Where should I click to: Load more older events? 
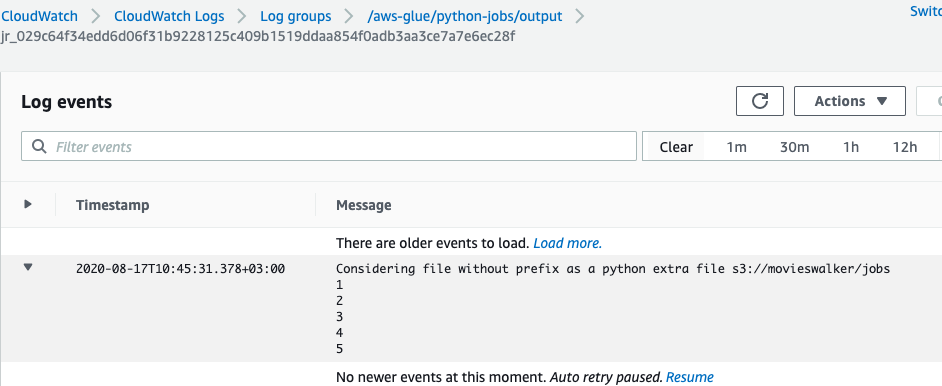pos(567,243)
